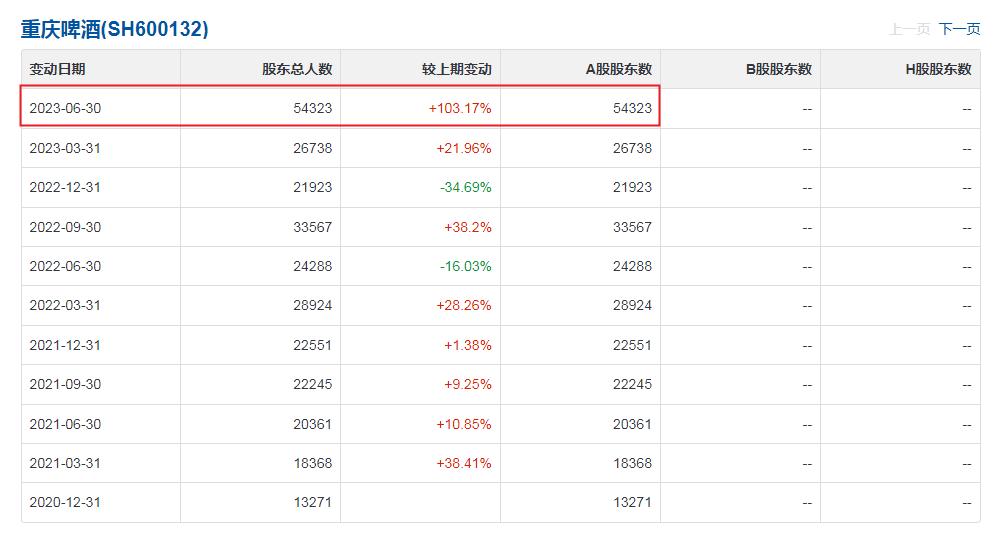Click the date 2022-03-31
The height and width of the screenshot is (539, 1001).
65,305
